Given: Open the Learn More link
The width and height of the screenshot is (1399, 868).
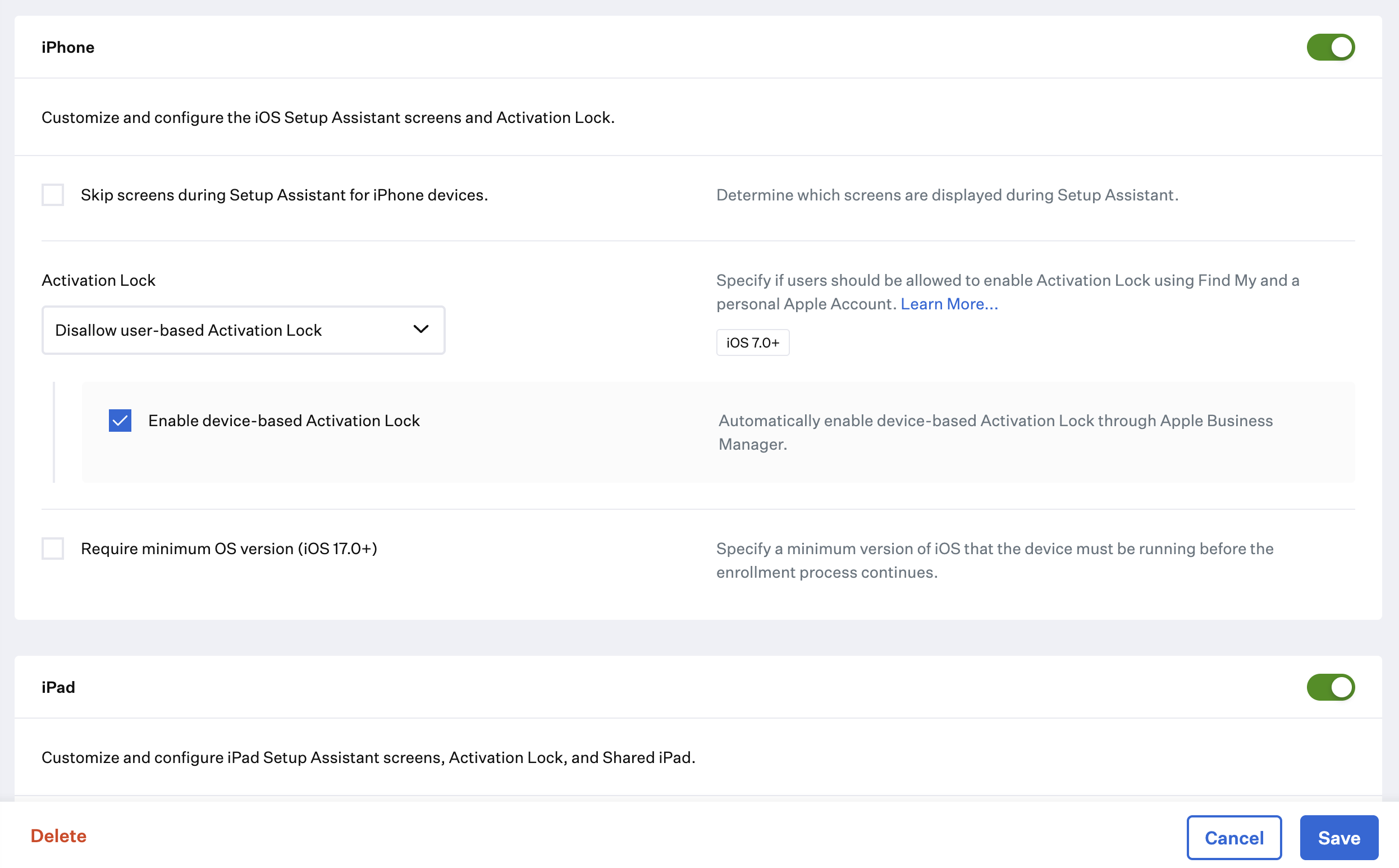Looking at the screenshot, I should pos(949,304).
